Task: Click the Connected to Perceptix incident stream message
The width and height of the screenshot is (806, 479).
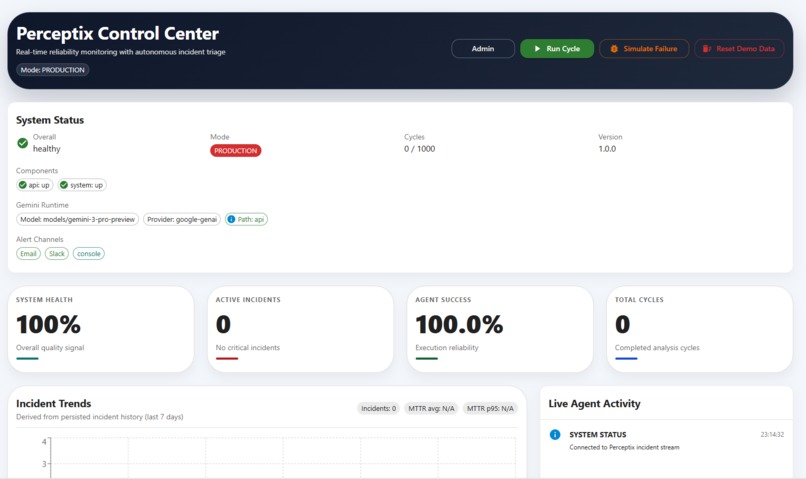Action: coord(624,448)
